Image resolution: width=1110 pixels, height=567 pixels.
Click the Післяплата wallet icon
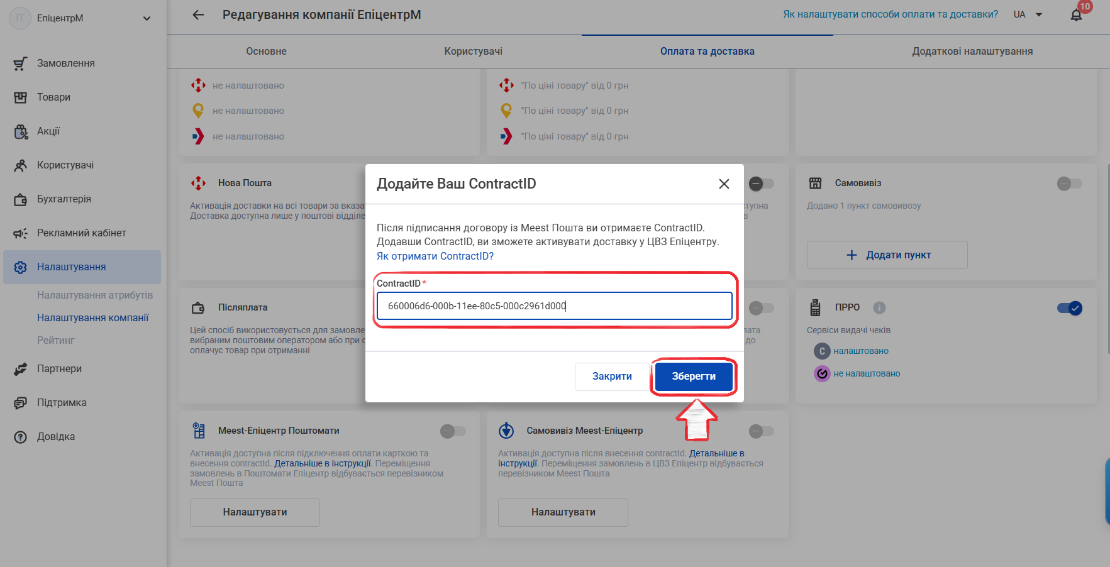198,308
